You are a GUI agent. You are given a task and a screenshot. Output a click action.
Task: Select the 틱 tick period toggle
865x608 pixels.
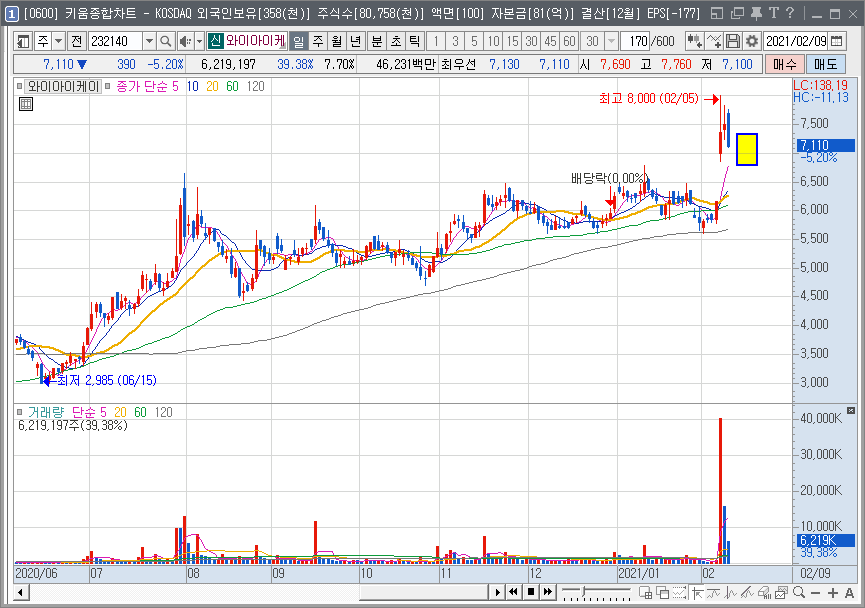click(x=414, y=41)
